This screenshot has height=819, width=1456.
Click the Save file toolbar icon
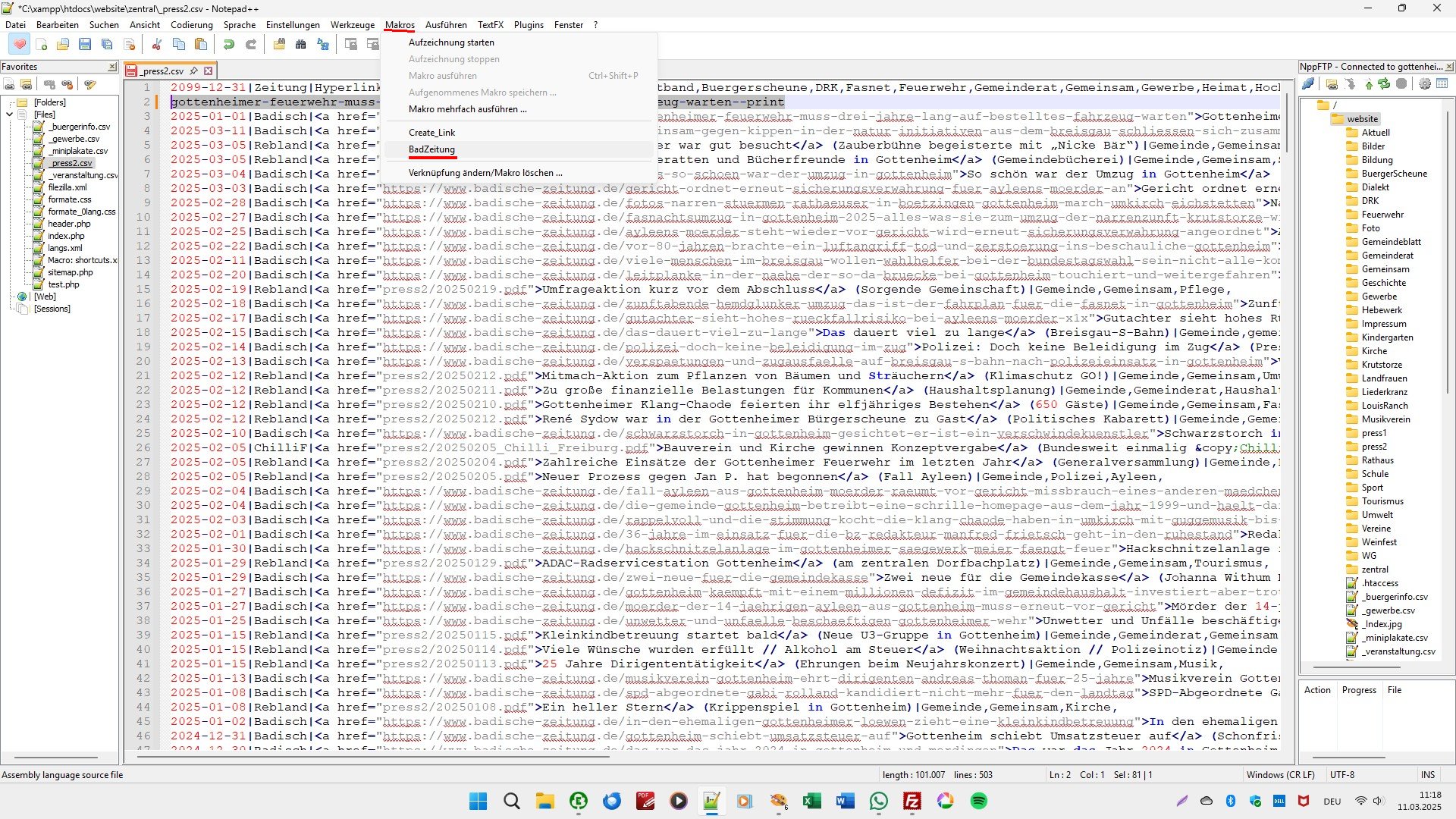pyautogui.click(x=85, y=45)
